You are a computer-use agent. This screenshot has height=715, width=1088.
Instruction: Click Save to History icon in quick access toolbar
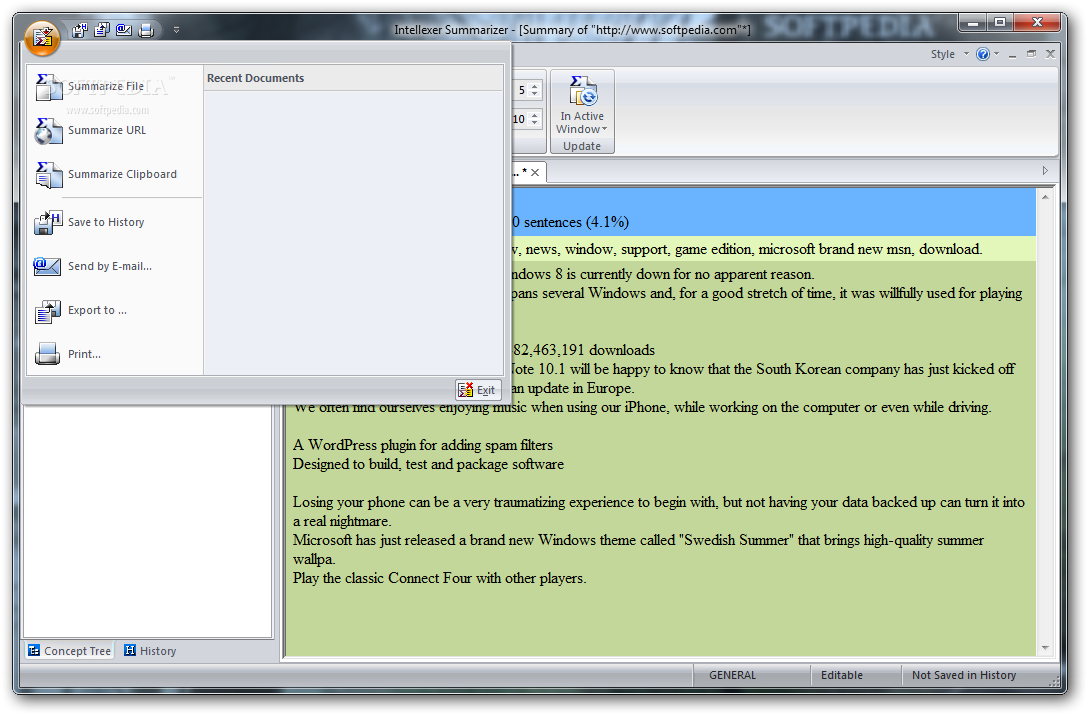pyautogui.click(x=80, y=30)
